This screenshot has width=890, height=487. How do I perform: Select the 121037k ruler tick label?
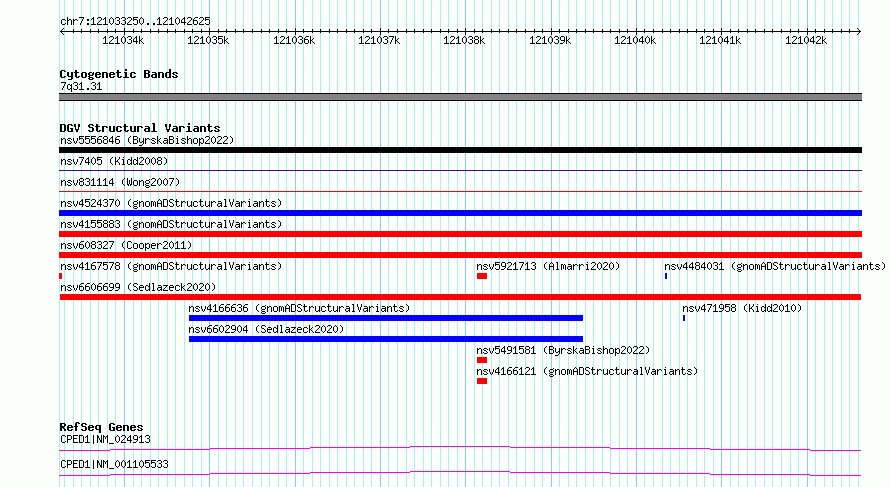[x=379, y=40]
